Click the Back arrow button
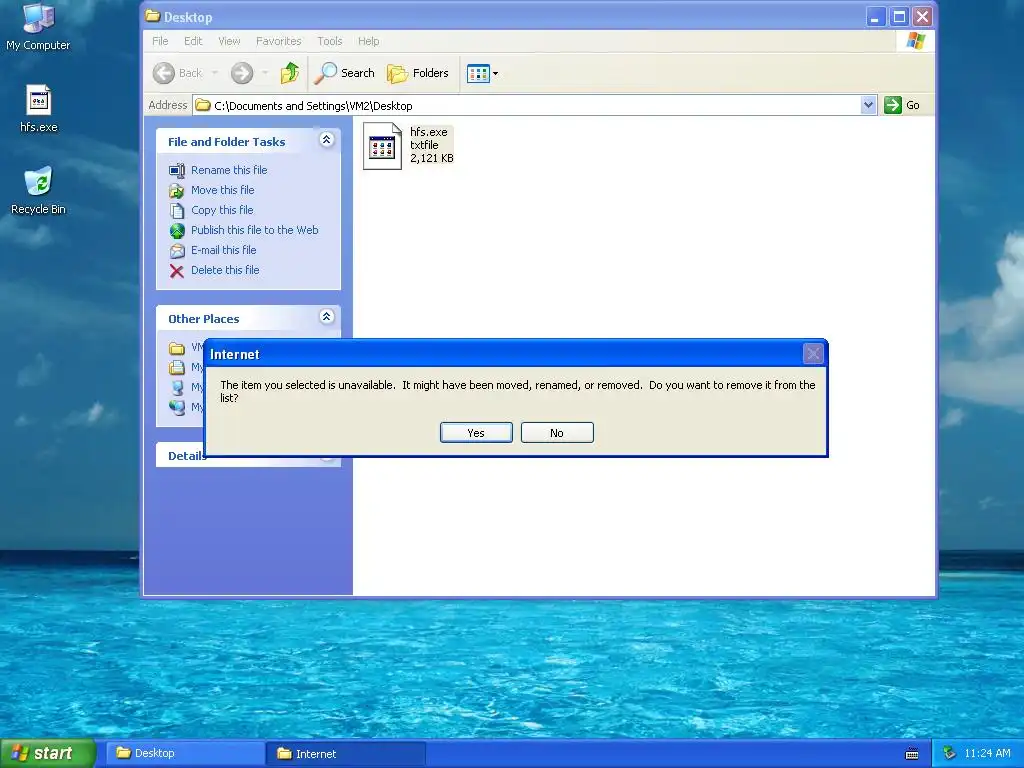Image resolution: width=1024 pixels, height=768 pixels. pos(178,73)
